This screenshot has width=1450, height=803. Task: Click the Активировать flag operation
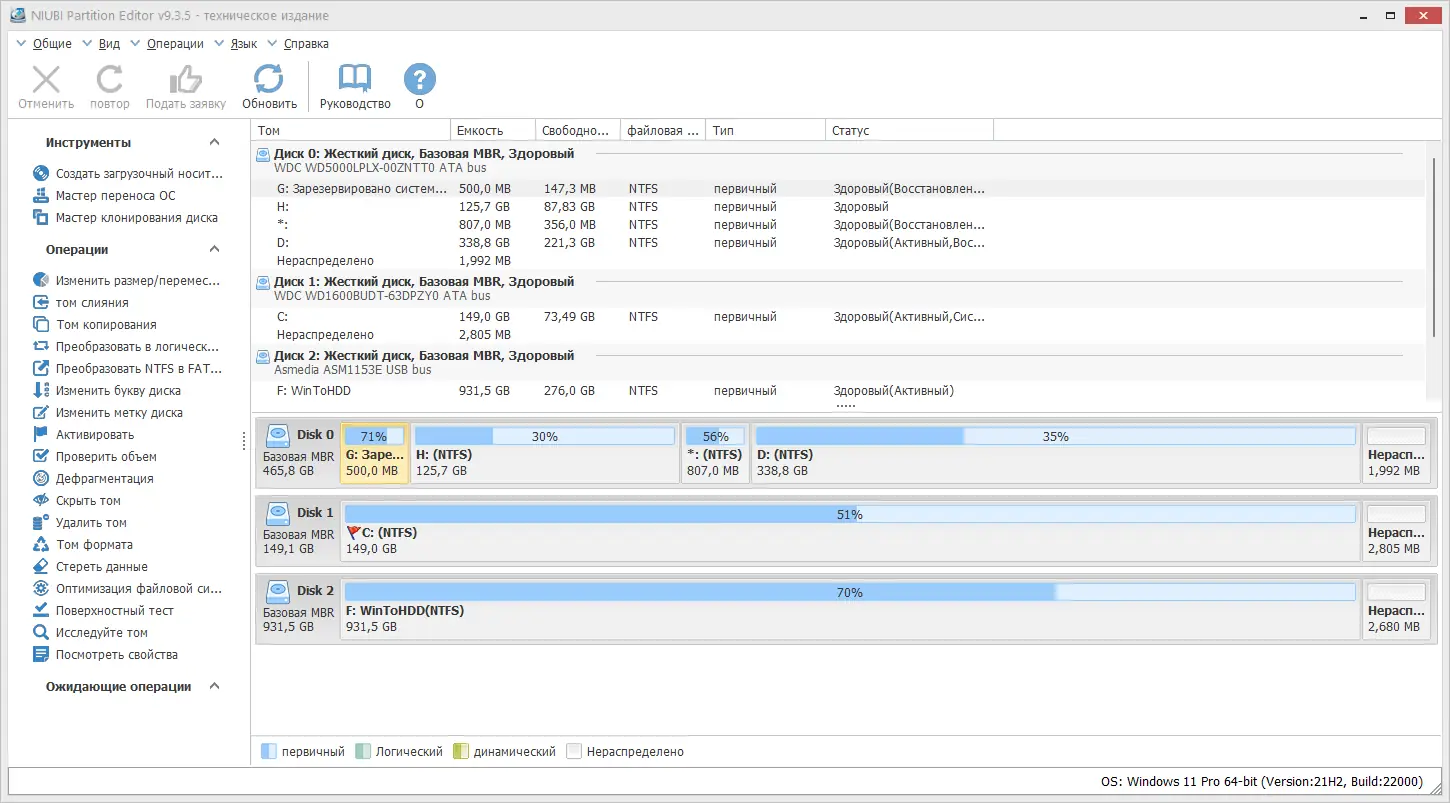coord(84,435)
